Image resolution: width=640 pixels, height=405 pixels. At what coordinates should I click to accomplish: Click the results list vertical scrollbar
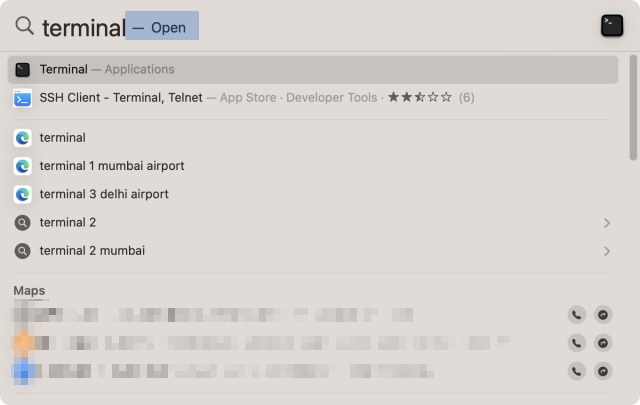coord(633,110)
